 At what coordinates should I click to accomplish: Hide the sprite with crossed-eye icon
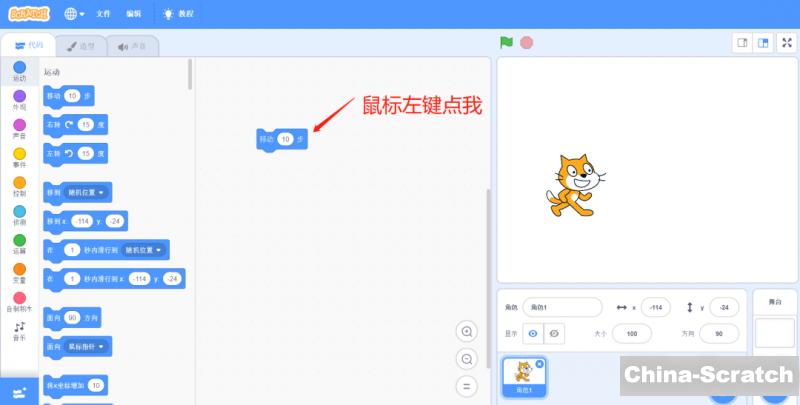pos(555,334)
